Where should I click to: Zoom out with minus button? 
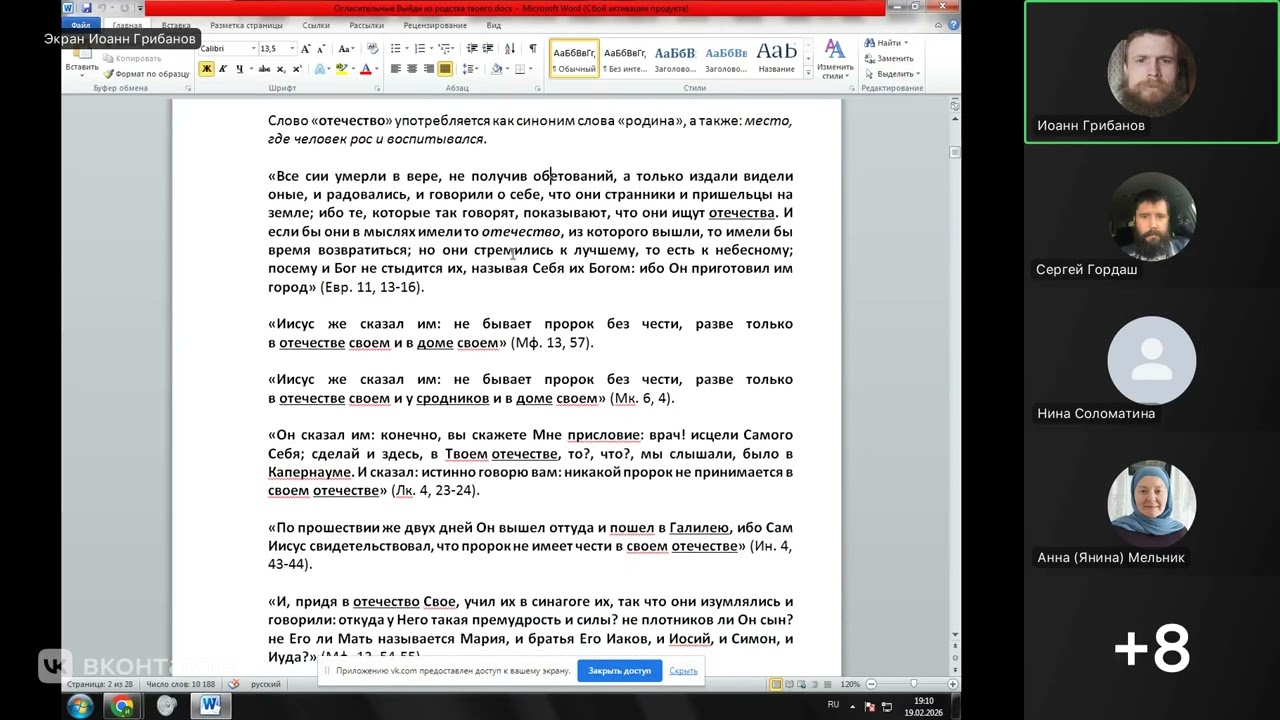pyautogui.click(x=871, y=684)
